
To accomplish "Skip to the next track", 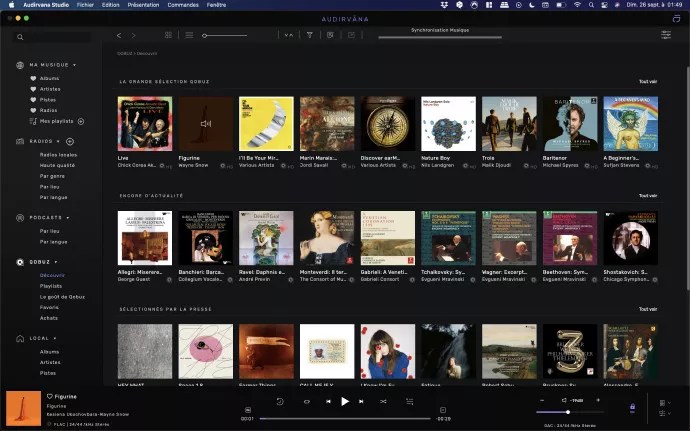I will click(363, 401).
